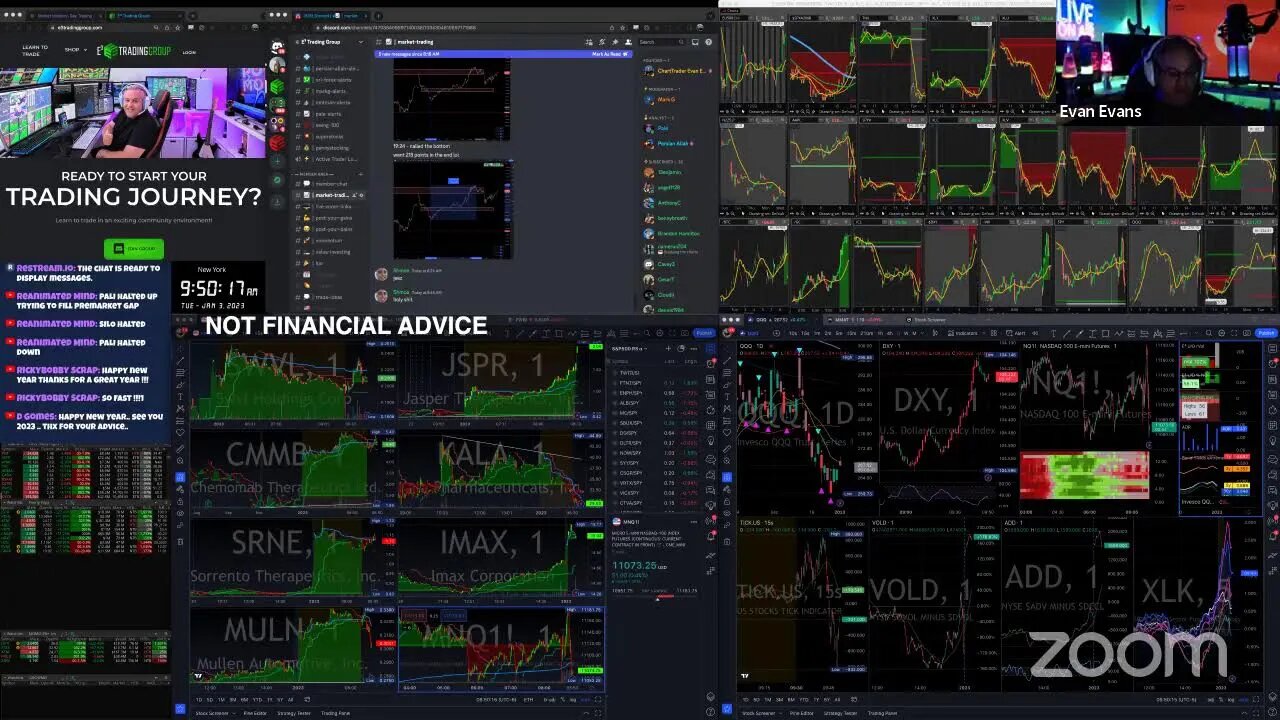Open the alerts panel icon in MULN window sidebar
This screenshot has width=1280, height=720.
(x=711, y=364)
